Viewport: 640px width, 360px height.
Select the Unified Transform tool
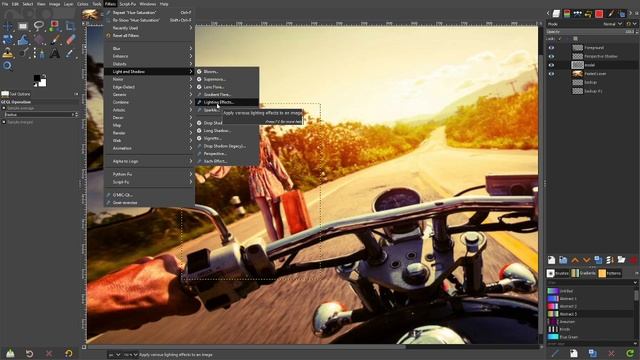pyautogui.click(x=7, y=40)
